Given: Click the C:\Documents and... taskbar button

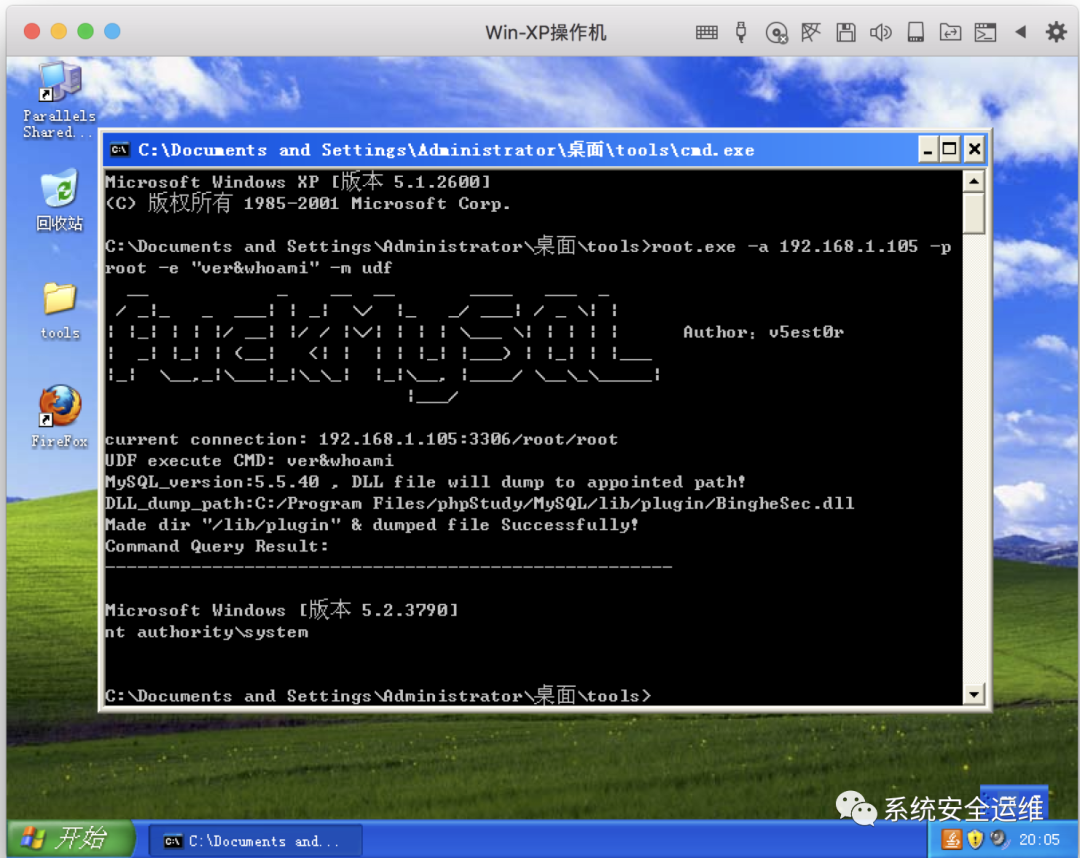Looking at the screenshot, I should (255, 841).
